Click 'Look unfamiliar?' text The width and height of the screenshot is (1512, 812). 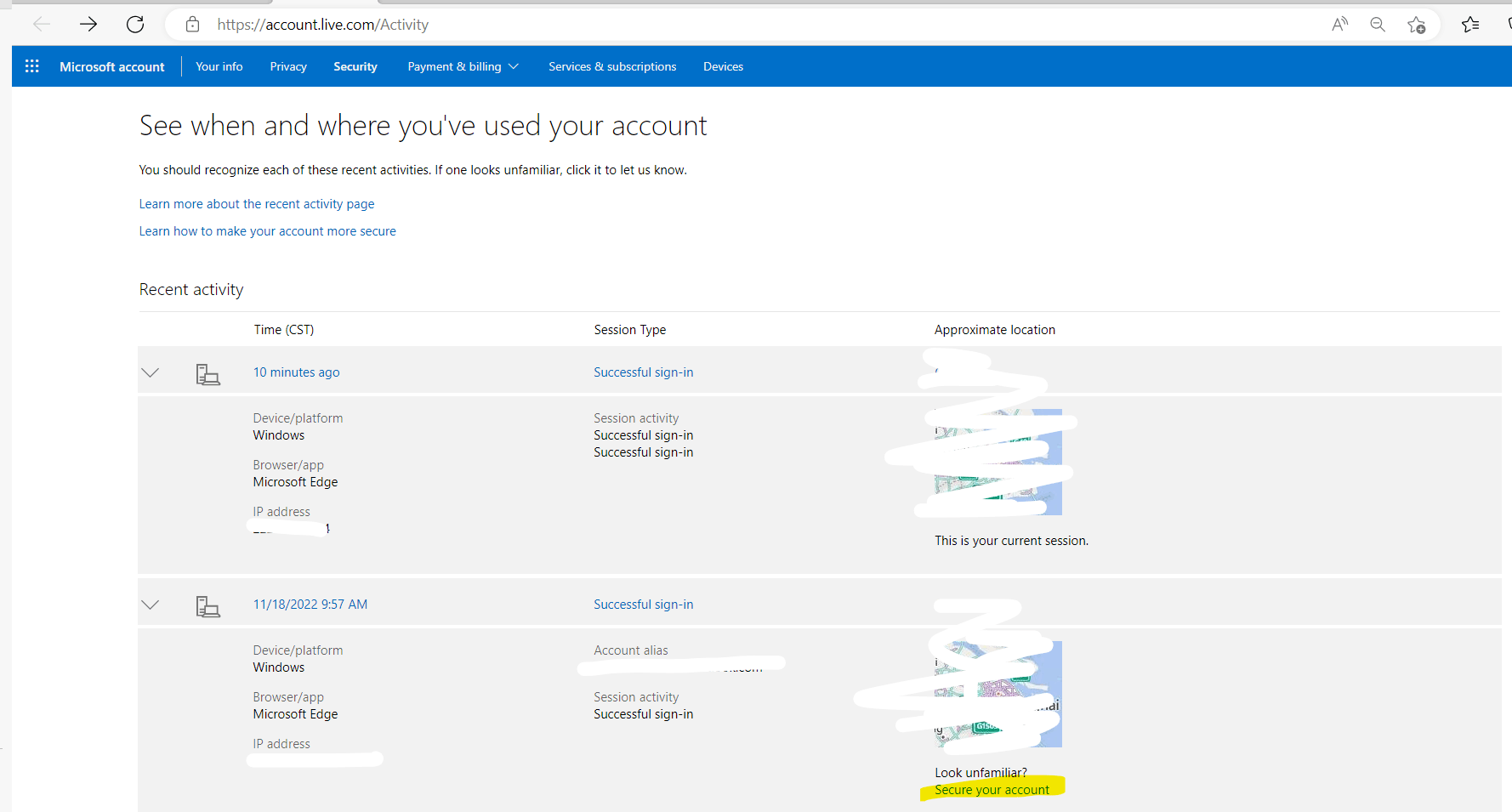[x=981, y=773]
